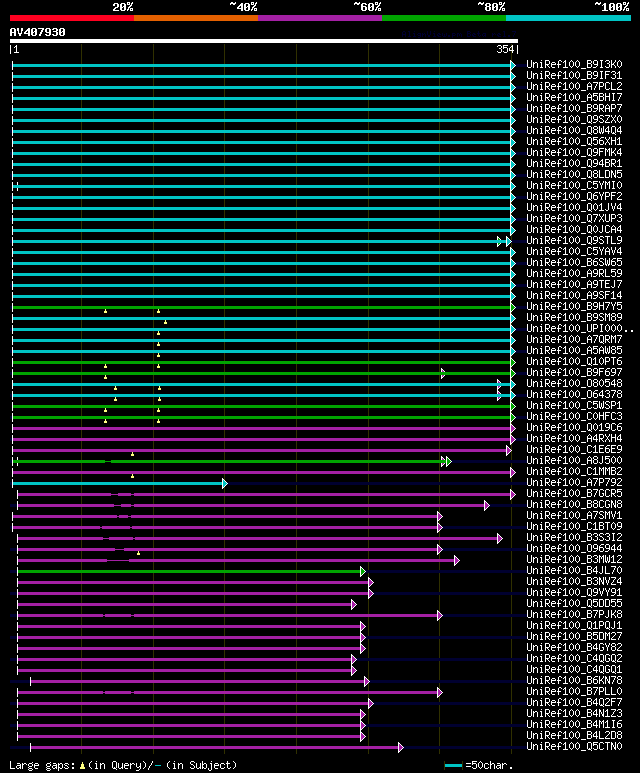
Task: Select the UniRef100_B6SW65 label
Action: coord(574,262)
